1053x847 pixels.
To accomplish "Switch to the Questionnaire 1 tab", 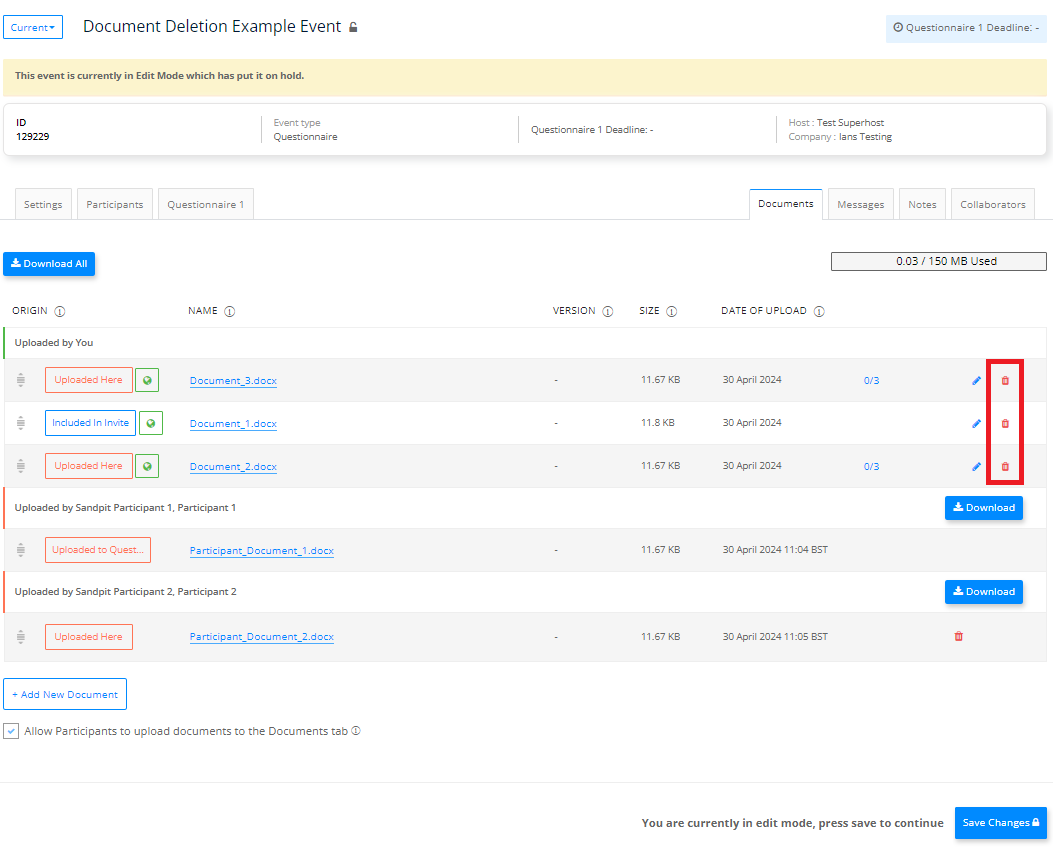I will (x=205, y=204).
